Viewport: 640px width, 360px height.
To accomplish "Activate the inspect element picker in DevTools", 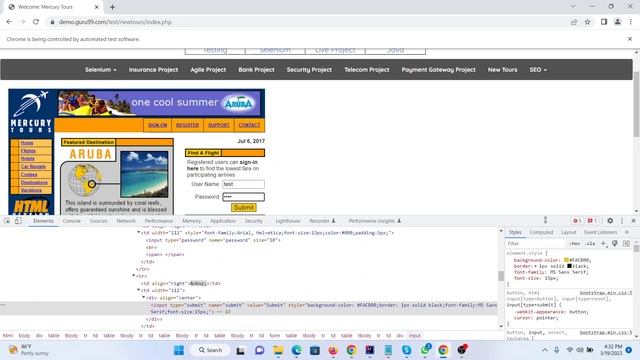I will point(7,221).
